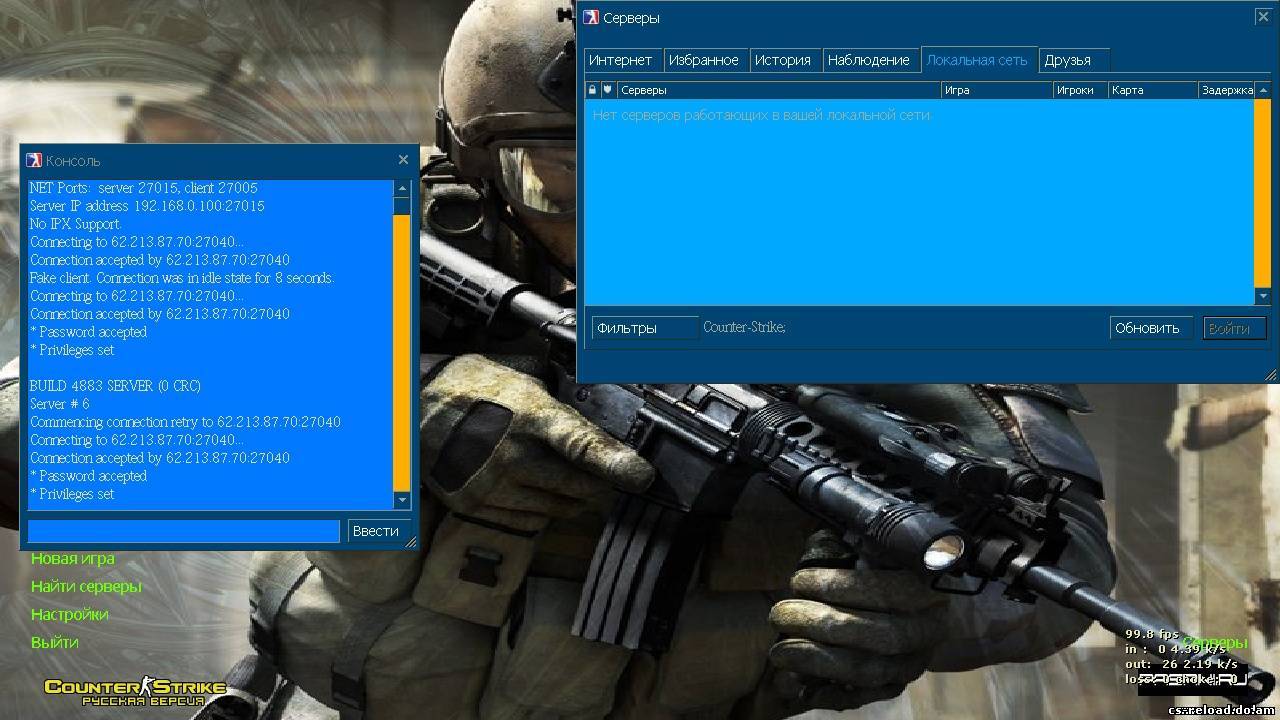
Task: Switch to the Друзья tab
Action: coord(1073,59)
